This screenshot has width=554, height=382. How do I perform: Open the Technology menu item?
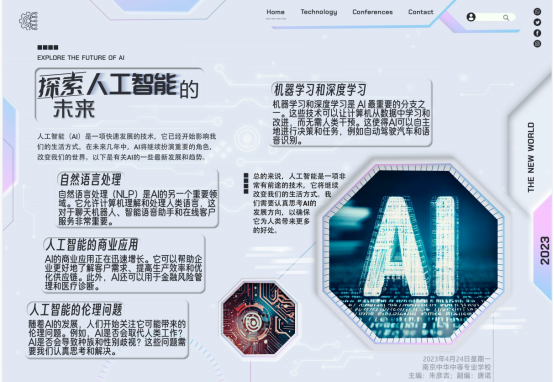319,12
